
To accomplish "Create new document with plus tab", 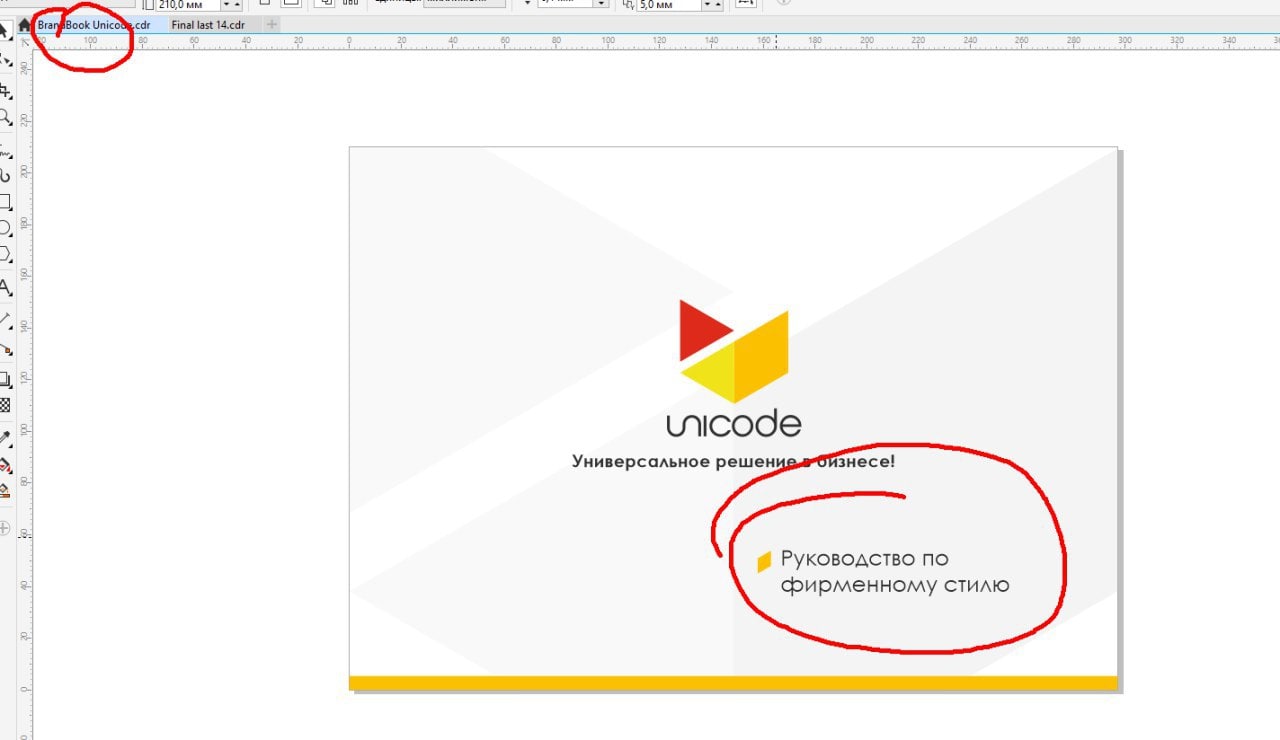I will (x=272, y=24).
